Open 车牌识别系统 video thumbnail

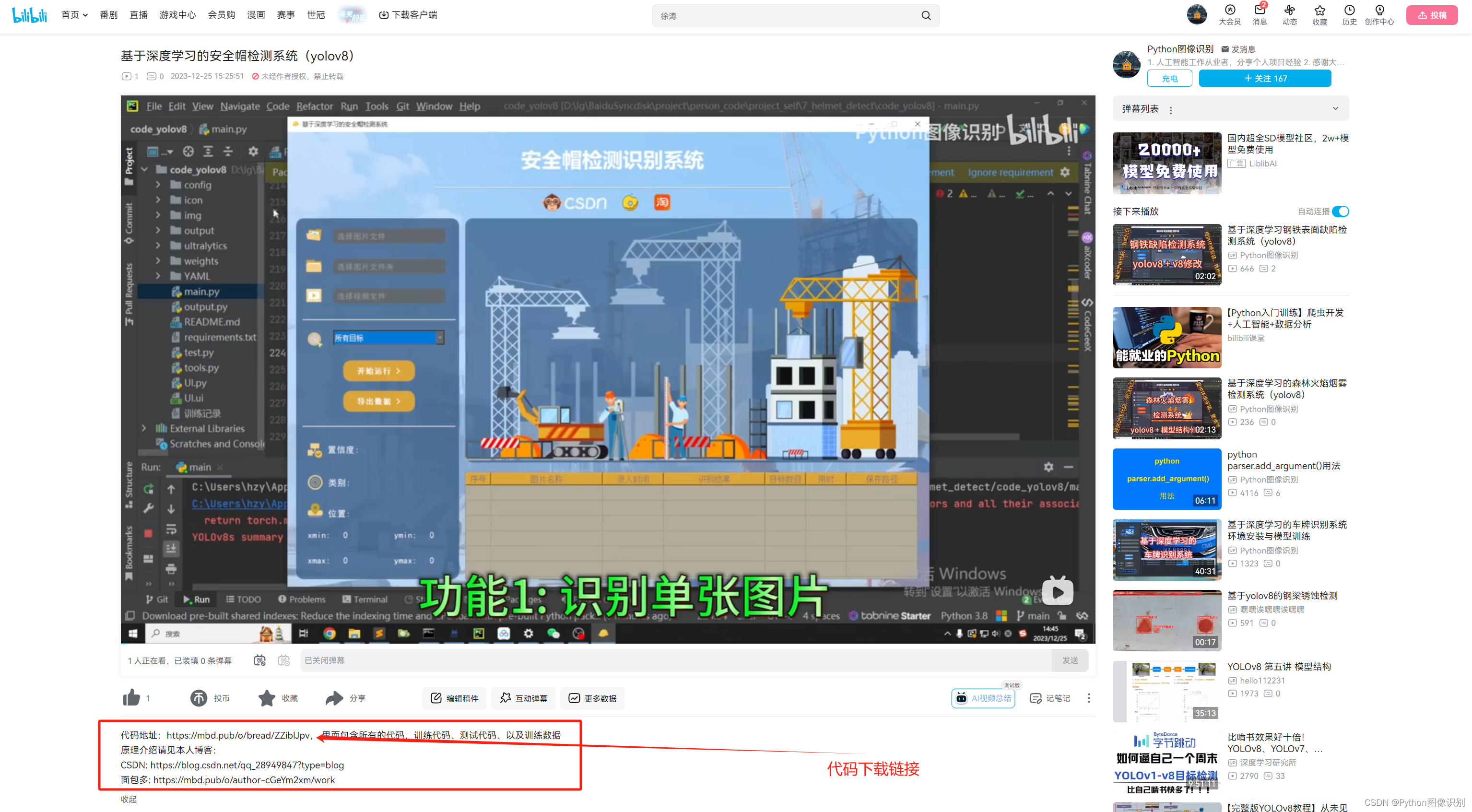[1167, 550]
